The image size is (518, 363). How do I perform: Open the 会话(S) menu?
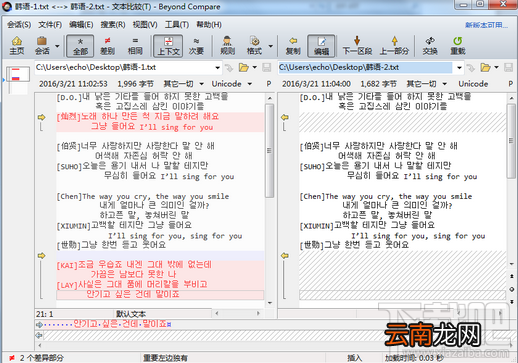point(19,25)
